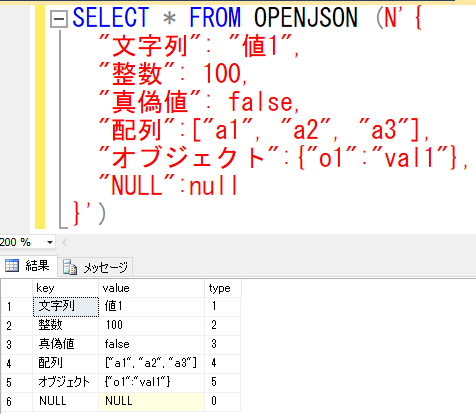Click the false value cell
This screenshot has height=414, width=476.
pos(151,344)
